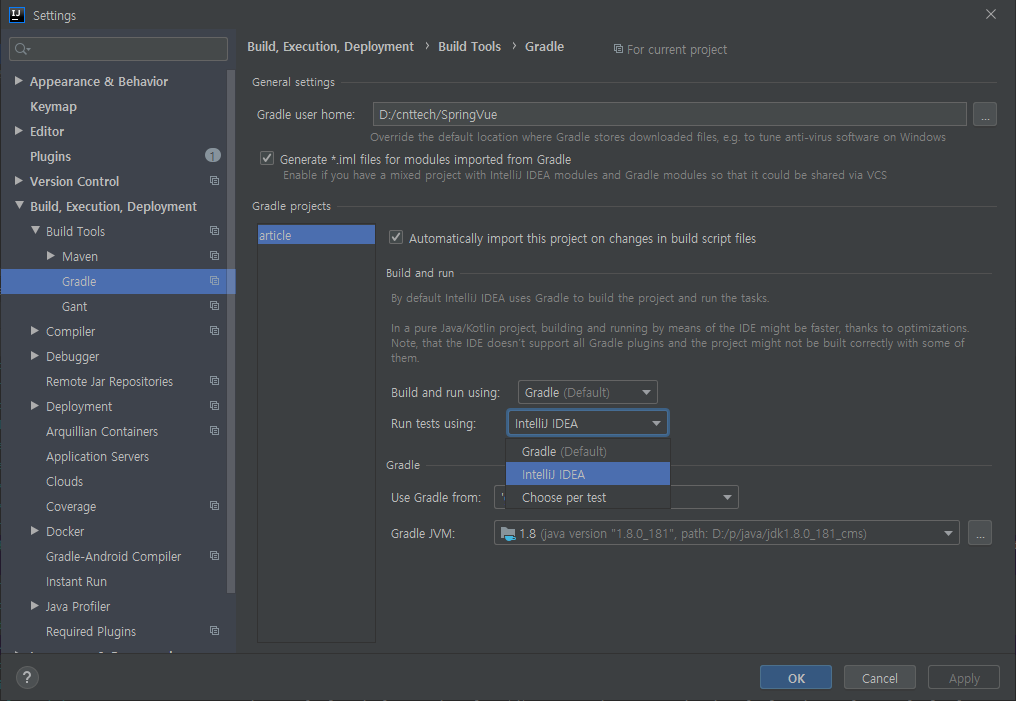Viewport: 1016px width, 701px height.
Task: Open the 'Build and run using' dropdown
Action: coord(588,393)
